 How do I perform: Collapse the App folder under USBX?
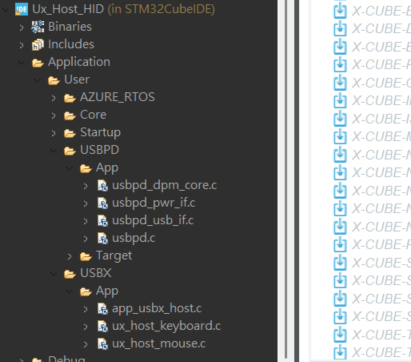pos(70,291)
